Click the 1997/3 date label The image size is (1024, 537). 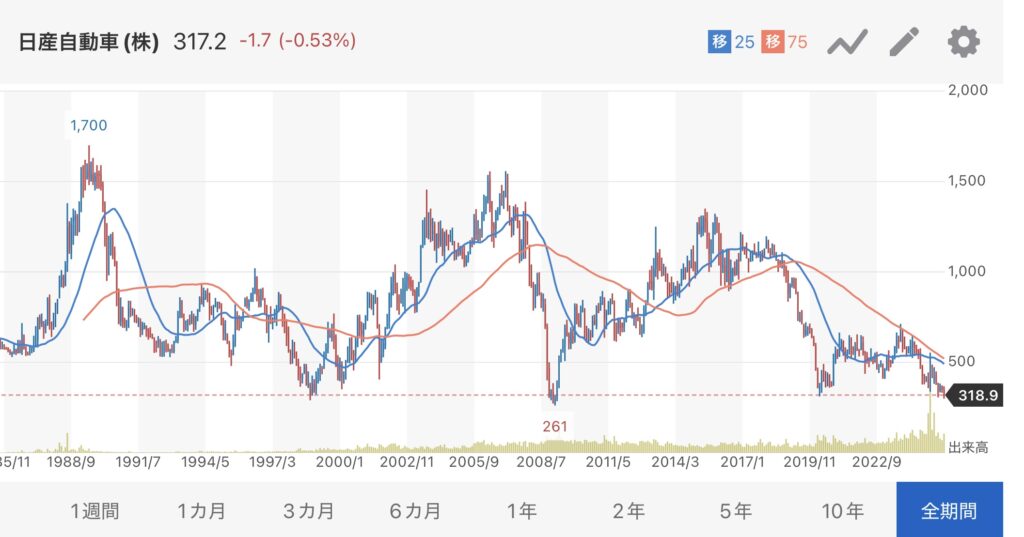pos(272,463)
